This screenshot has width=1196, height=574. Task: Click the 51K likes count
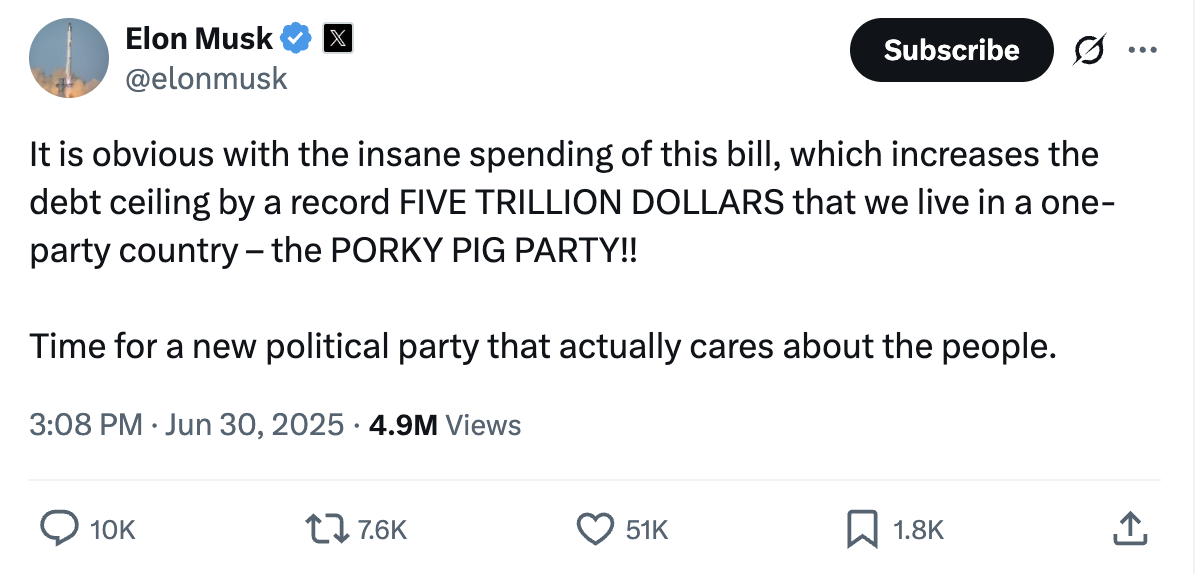point(647,529)
